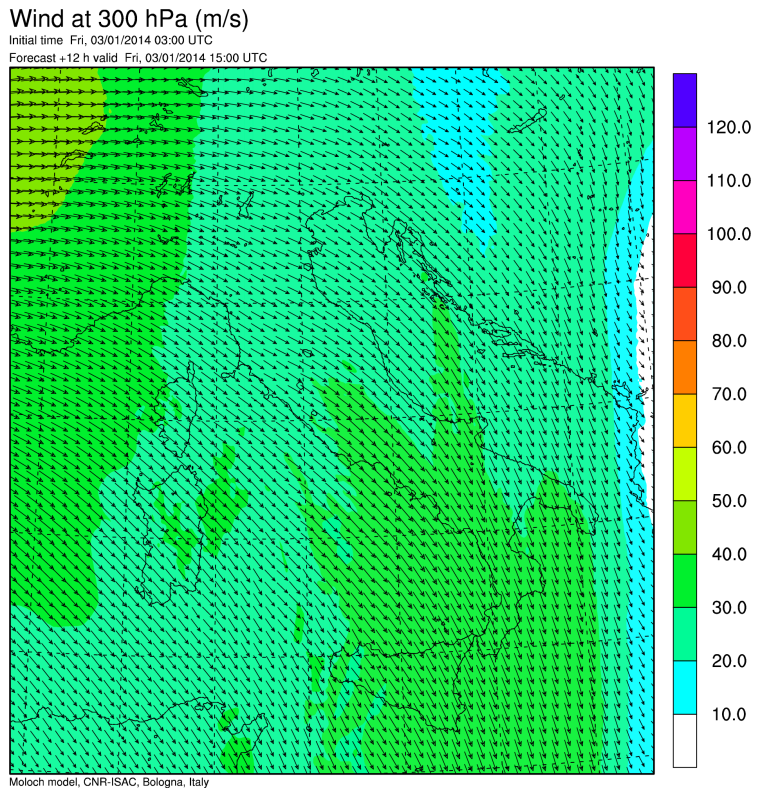Click the 80.0 legend label
Image resolution: width=760 pixels, height=797 pixels.
[729, 341]
